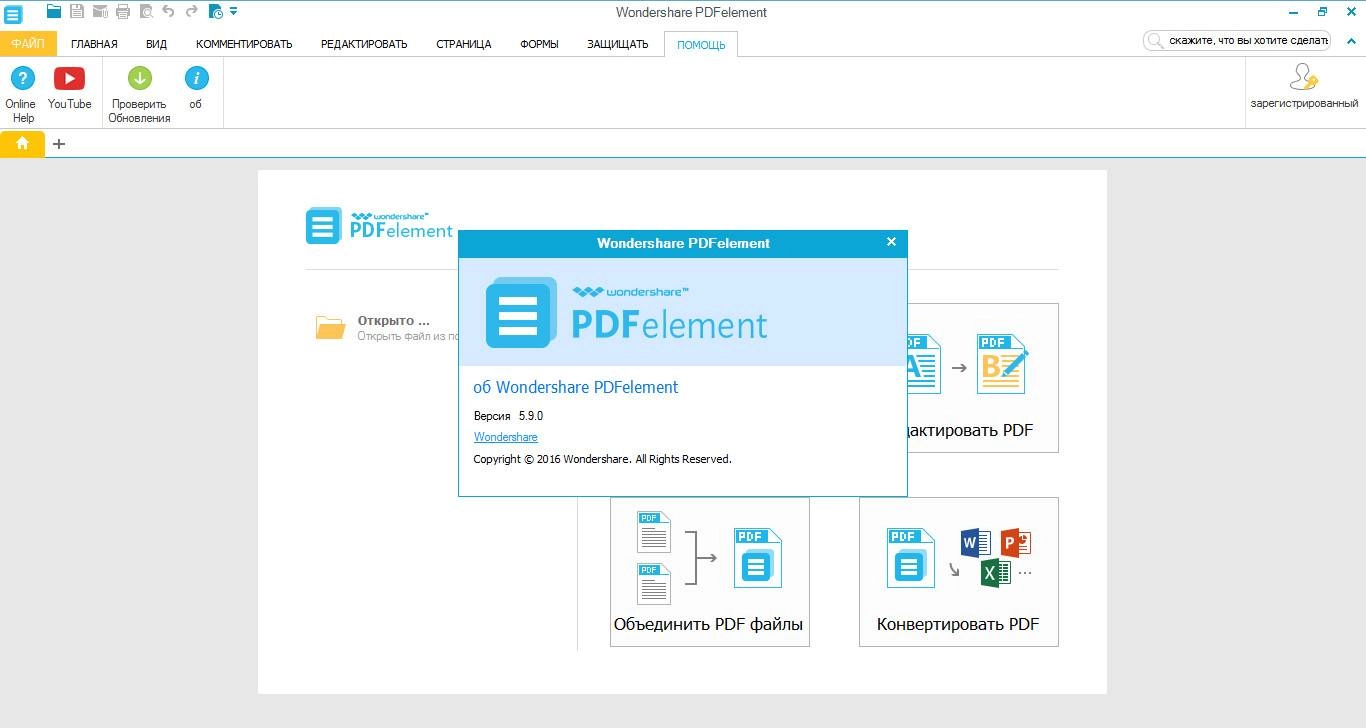Click the Save floppy disk icon
Image resolution: width=1366 pixels, height=728 pixels.
point(77,12)
